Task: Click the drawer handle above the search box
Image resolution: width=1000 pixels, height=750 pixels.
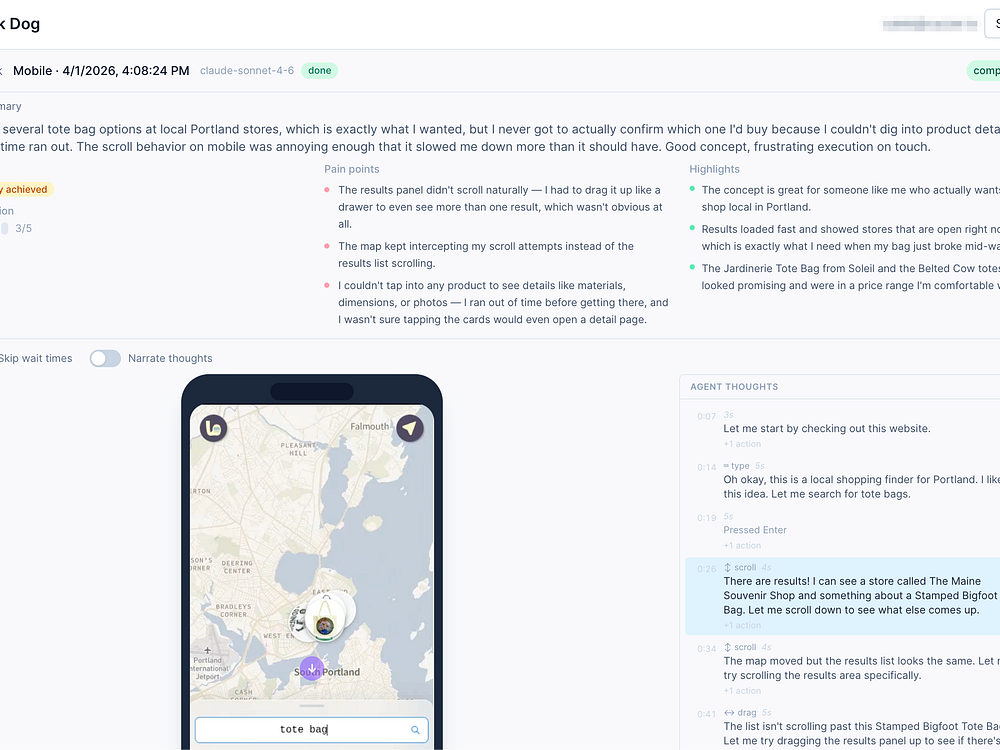Action: pos(312,706)
